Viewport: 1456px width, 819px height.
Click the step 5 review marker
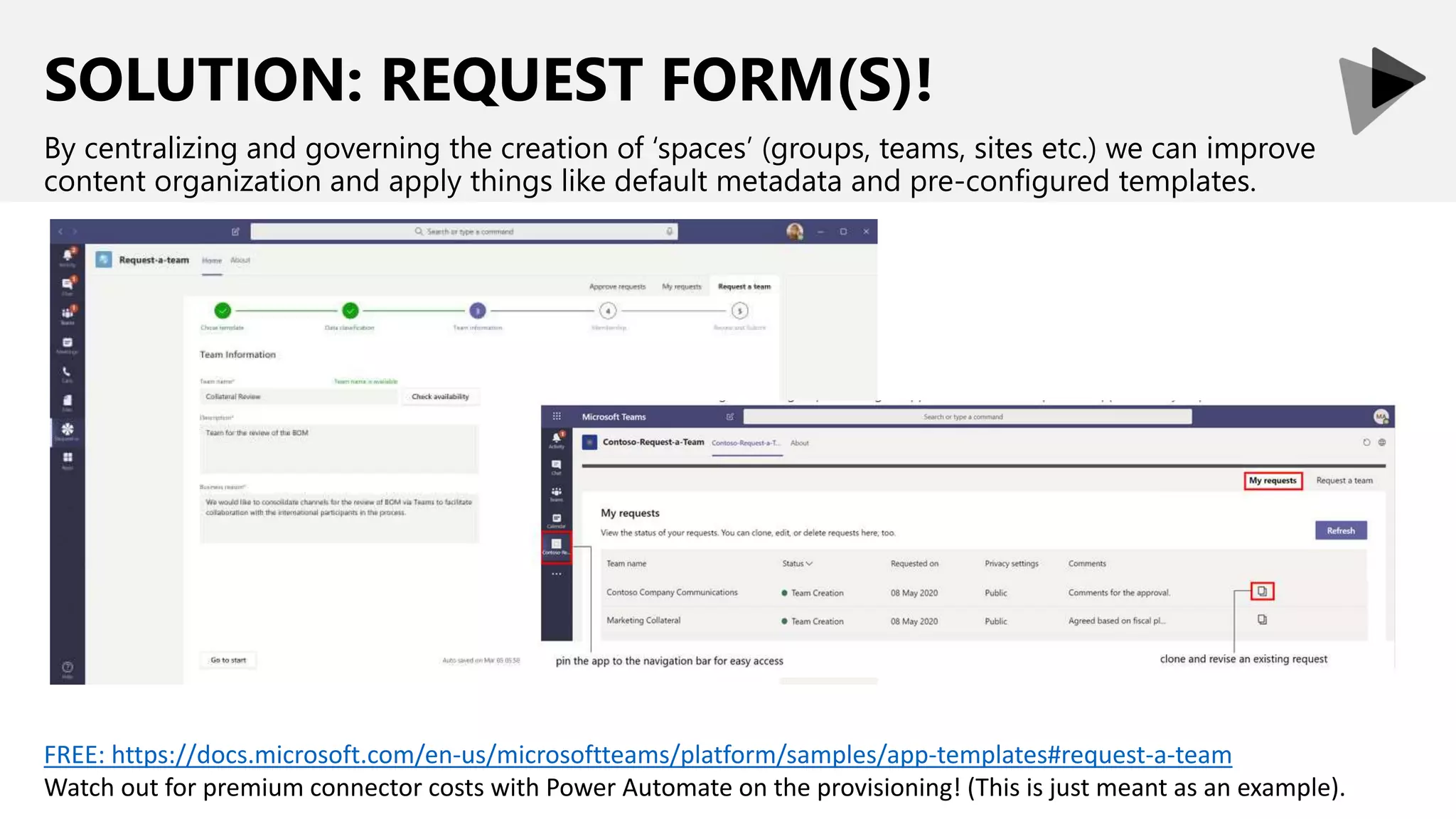(739, 311)
